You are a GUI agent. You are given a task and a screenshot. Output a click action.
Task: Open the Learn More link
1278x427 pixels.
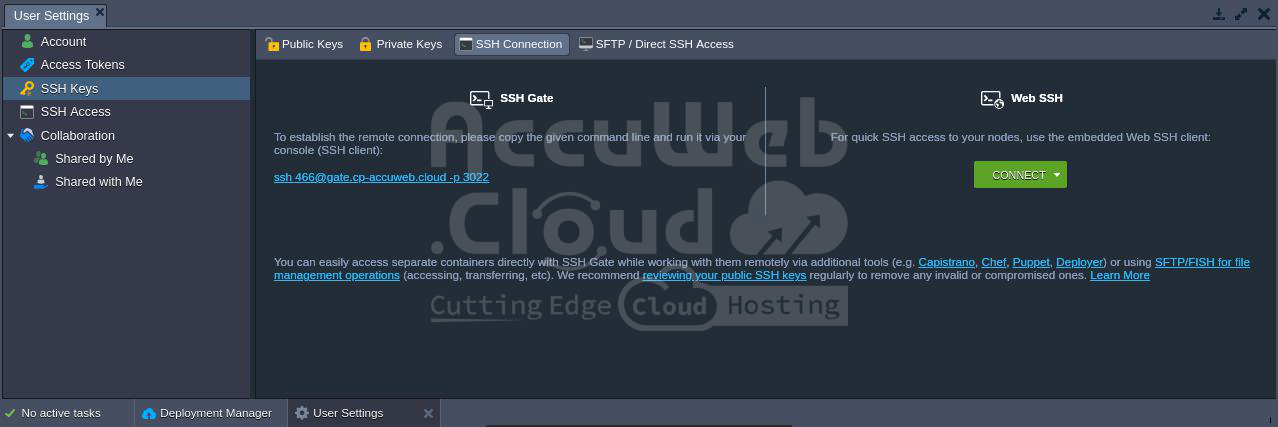tap(1119, 275)
